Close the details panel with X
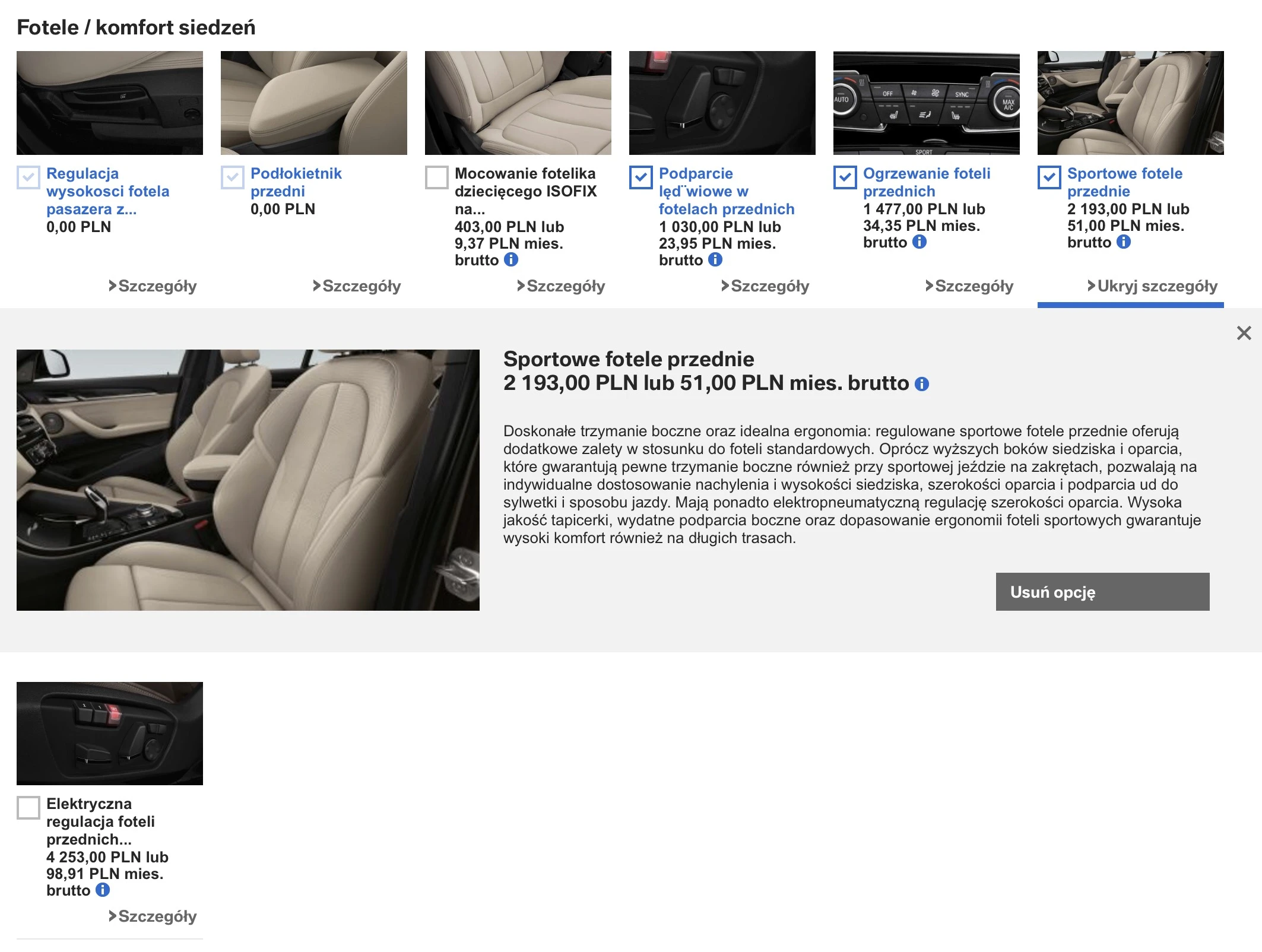Image resolution: width=1262 pixels, height=952 pixels. point(1244,333)
